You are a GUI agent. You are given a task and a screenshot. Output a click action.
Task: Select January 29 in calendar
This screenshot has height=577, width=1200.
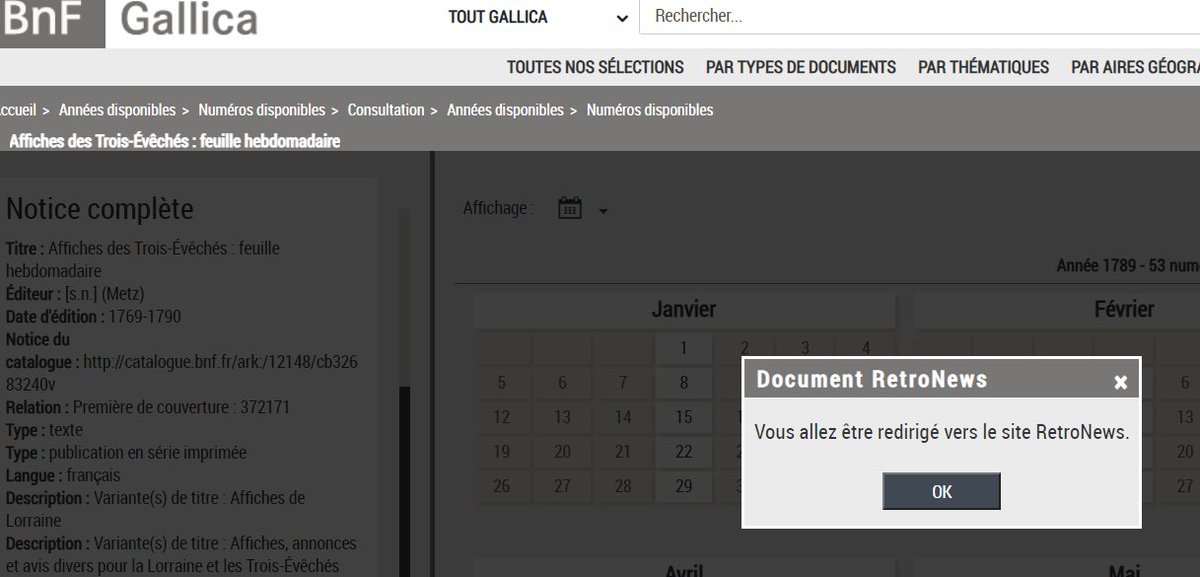click(x=684, y=486)
